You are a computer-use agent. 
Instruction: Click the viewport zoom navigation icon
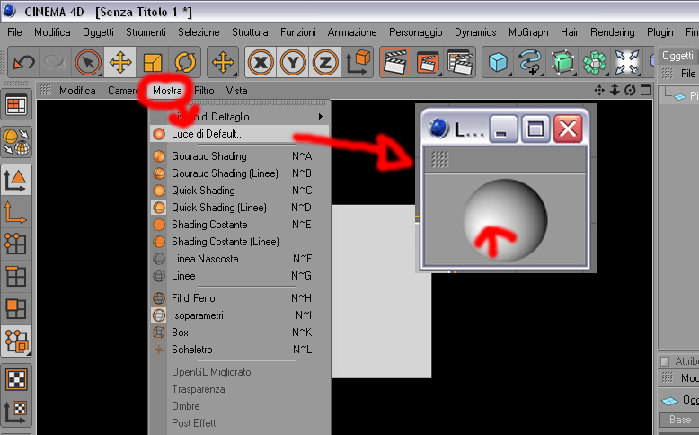tap(615, 90)
